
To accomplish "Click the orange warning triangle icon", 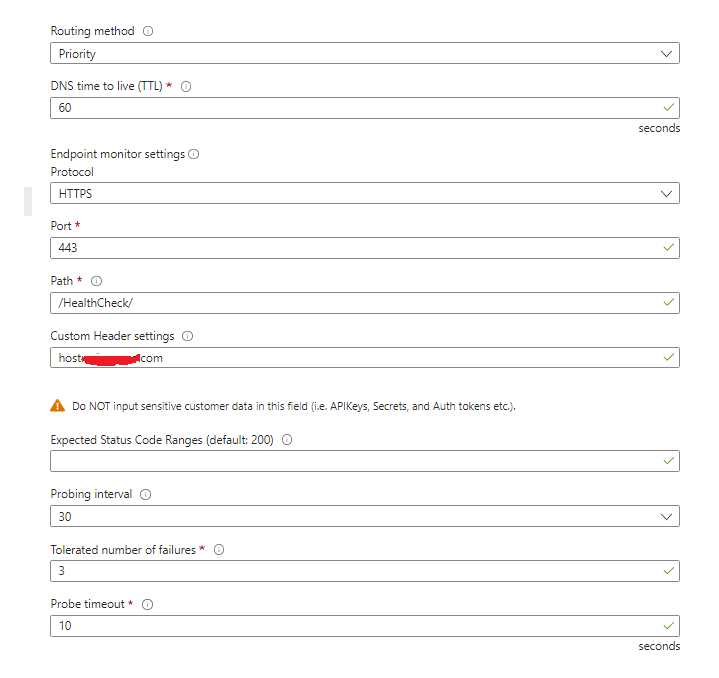I will (x=57, y=406).
